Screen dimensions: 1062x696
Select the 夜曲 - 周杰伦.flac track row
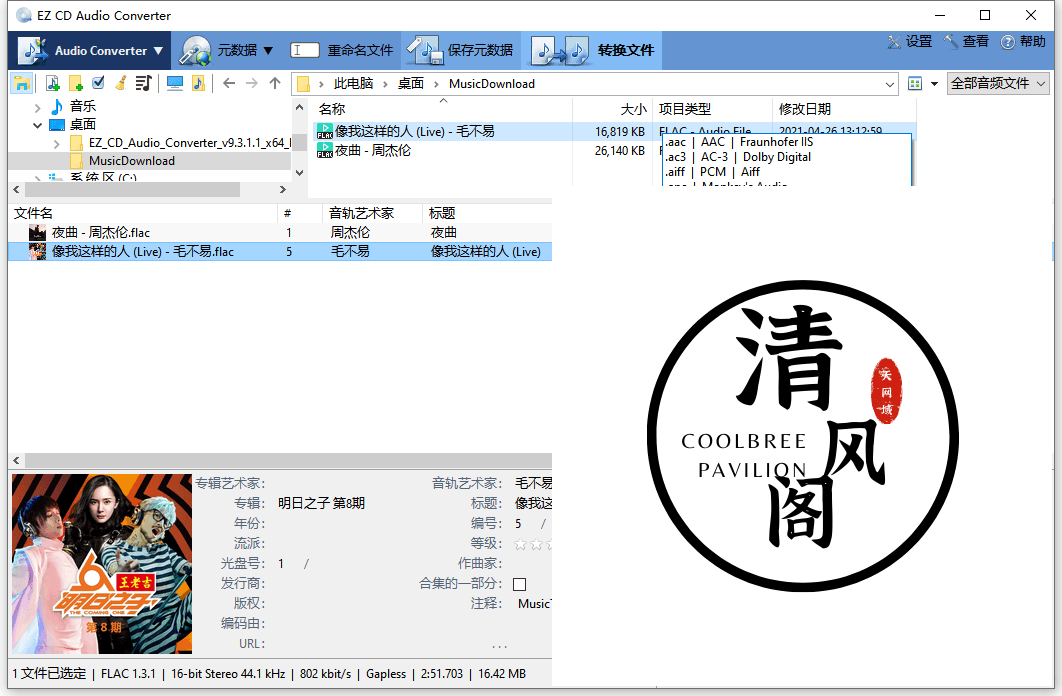point(280,232)
